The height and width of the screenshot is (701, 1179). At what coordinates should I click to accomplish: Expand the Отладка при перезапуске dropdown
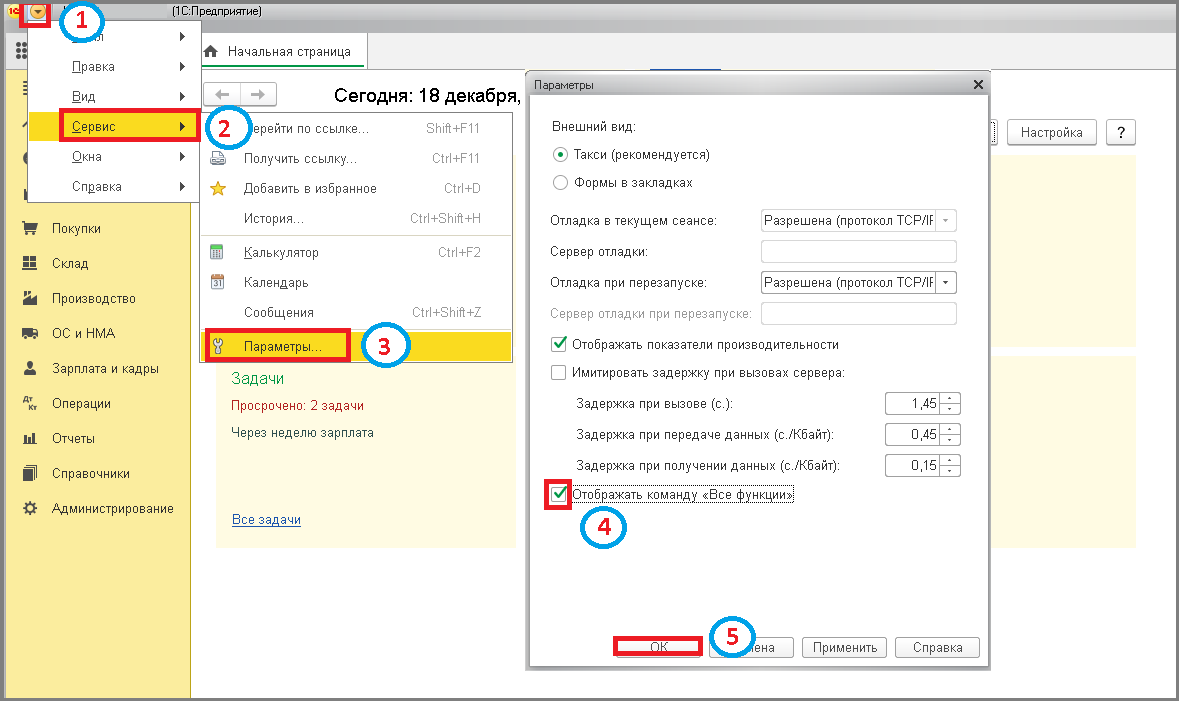pyautogui.click(x=946, y=282)
